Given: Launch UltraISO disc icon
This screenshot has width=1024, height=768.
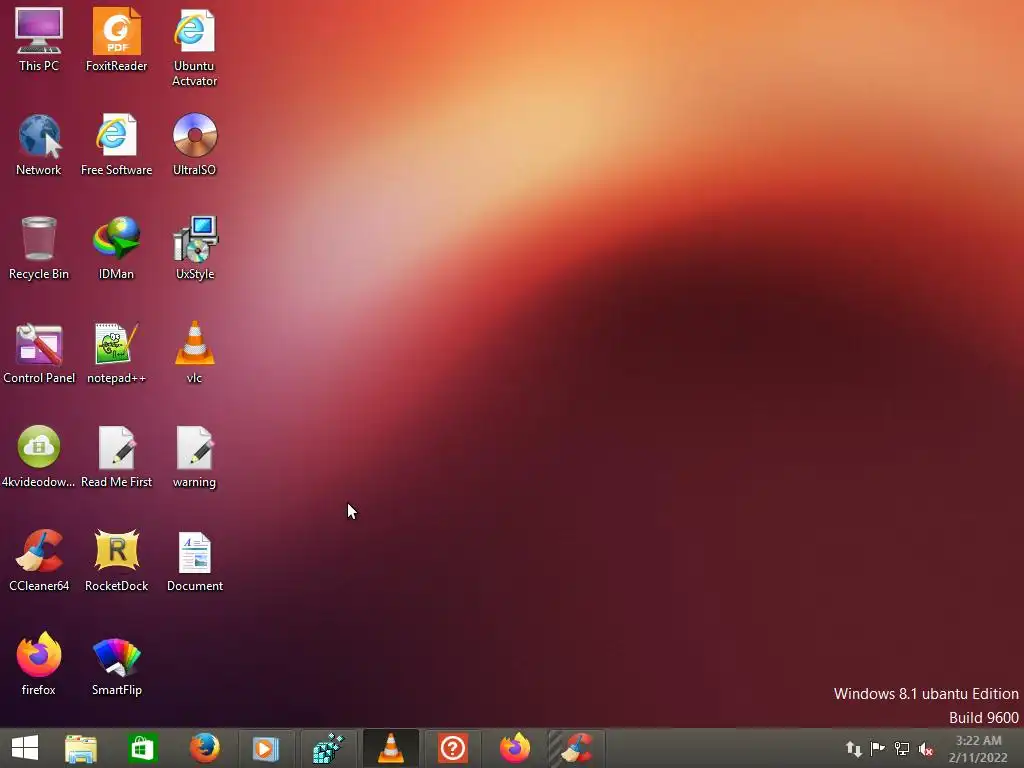Looking at the screenshot, I should click(194, 144).
